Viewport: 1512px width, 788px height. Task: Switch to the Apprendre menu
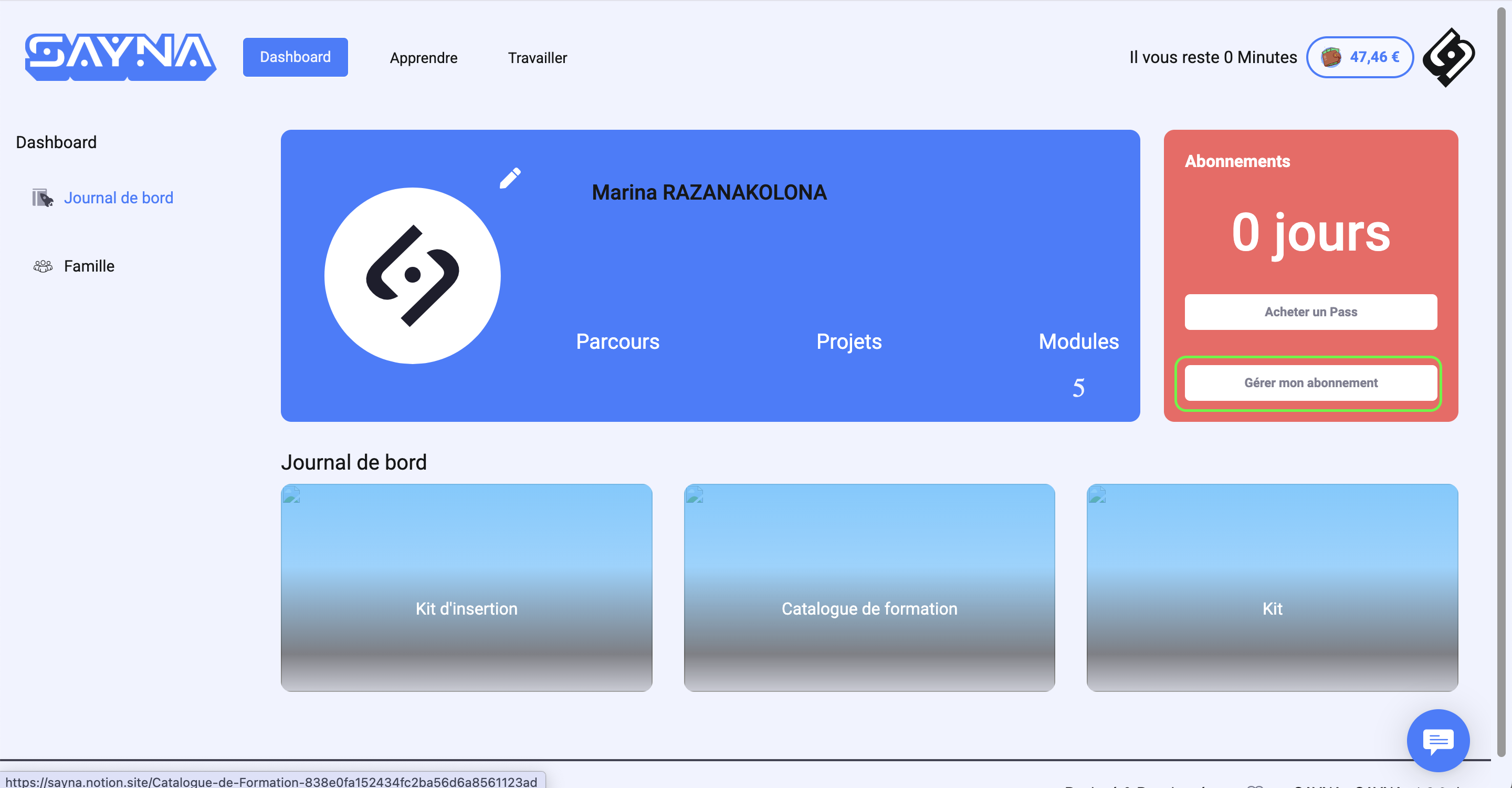click(423, 58)
